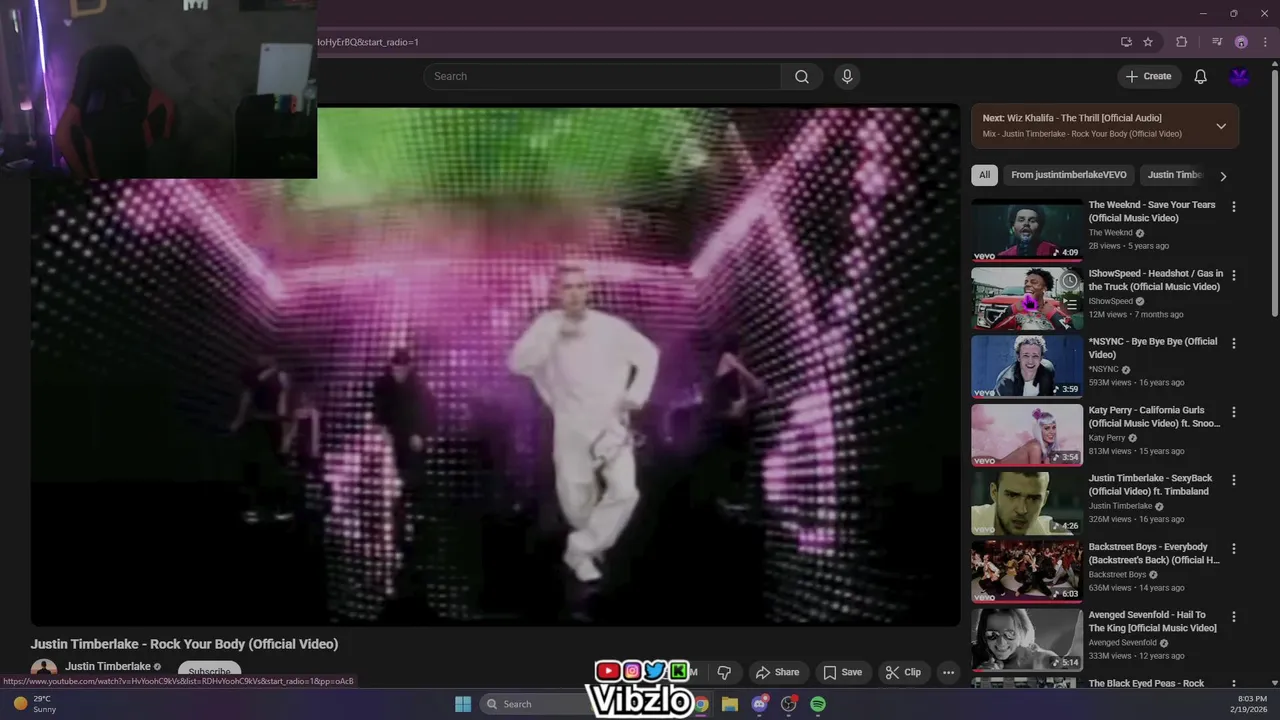Play NSYNC Bye Bye Bye thumbnail

click(x=1027, y=366)
